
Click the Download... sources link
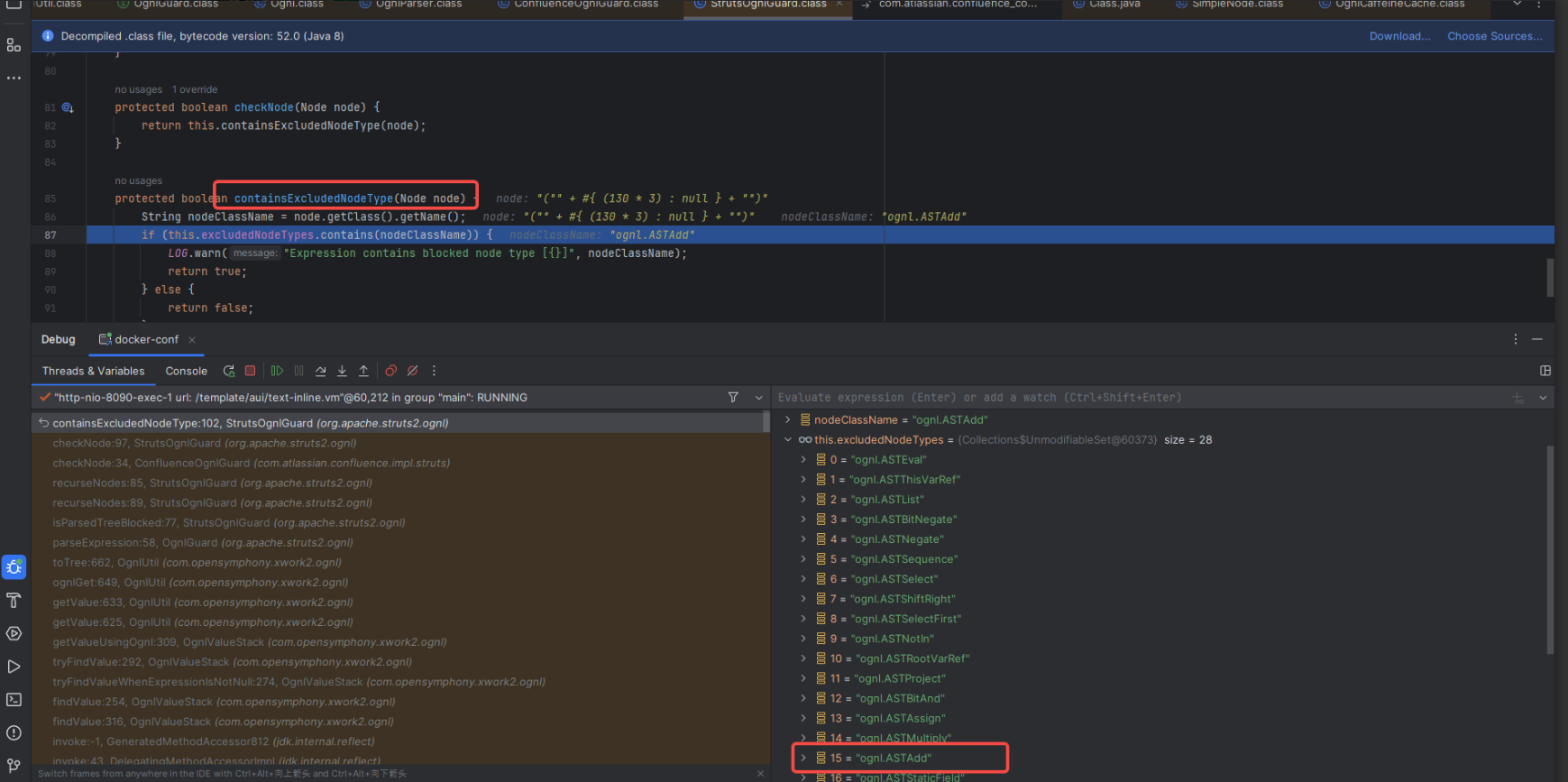click(1399, 36)
